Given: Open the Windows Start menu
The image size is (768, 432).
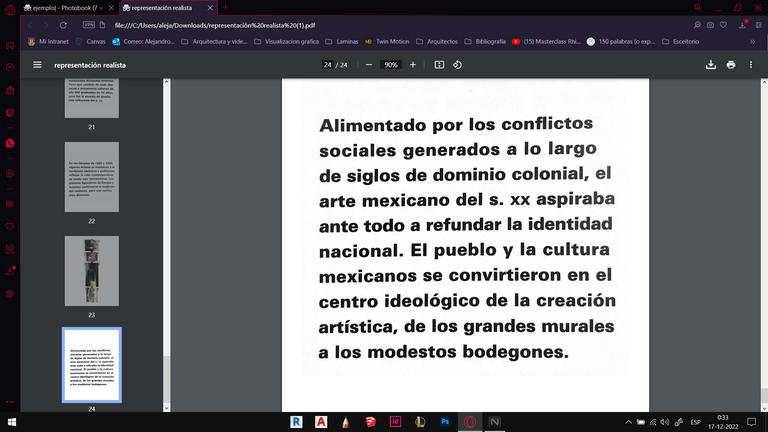Looking at the screenshot, I should point(12,422).
